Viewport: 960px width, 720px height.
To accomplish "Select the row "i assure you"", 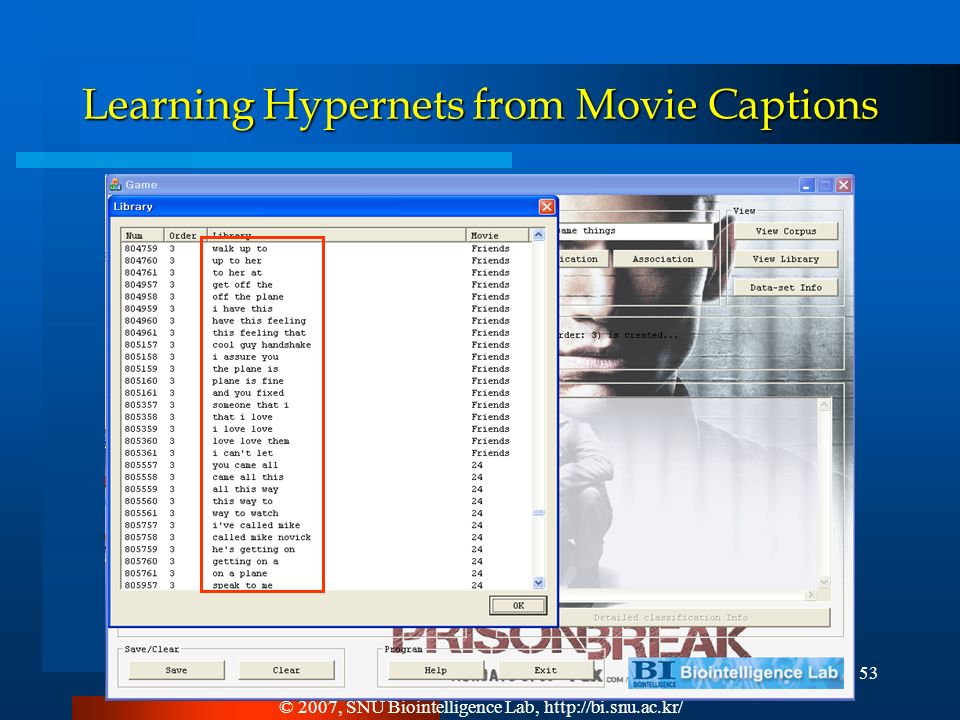I will (326, 357).
